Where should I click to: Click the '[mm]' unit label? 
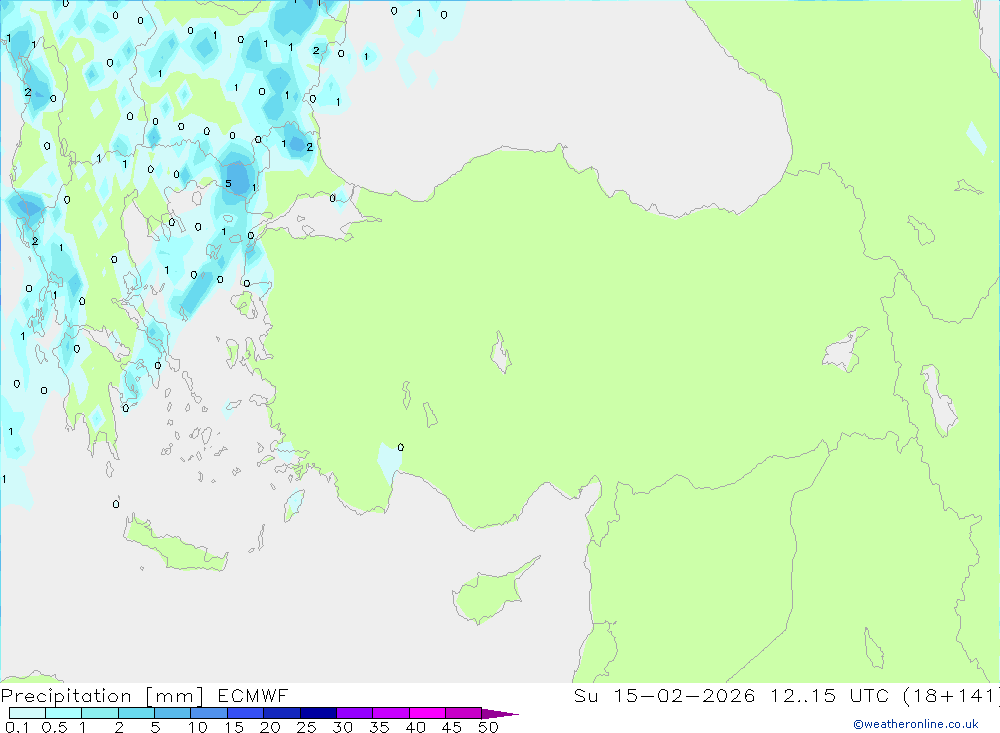pos(175,696)
